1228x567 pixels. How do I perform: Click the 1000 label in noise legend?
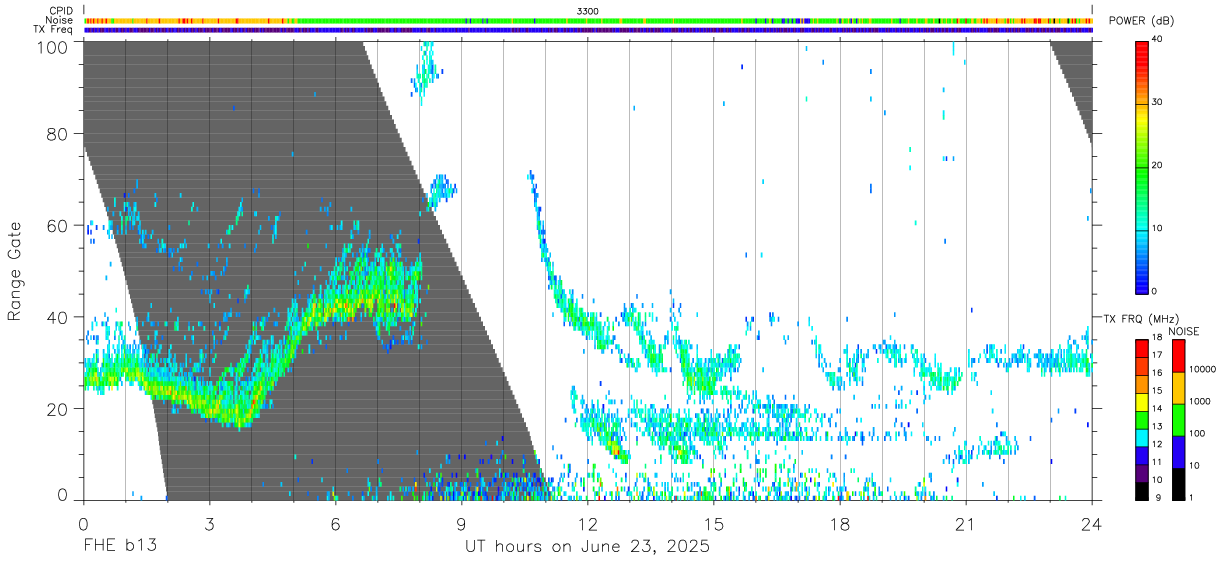pyautogui.click(x=1198, y=402)
